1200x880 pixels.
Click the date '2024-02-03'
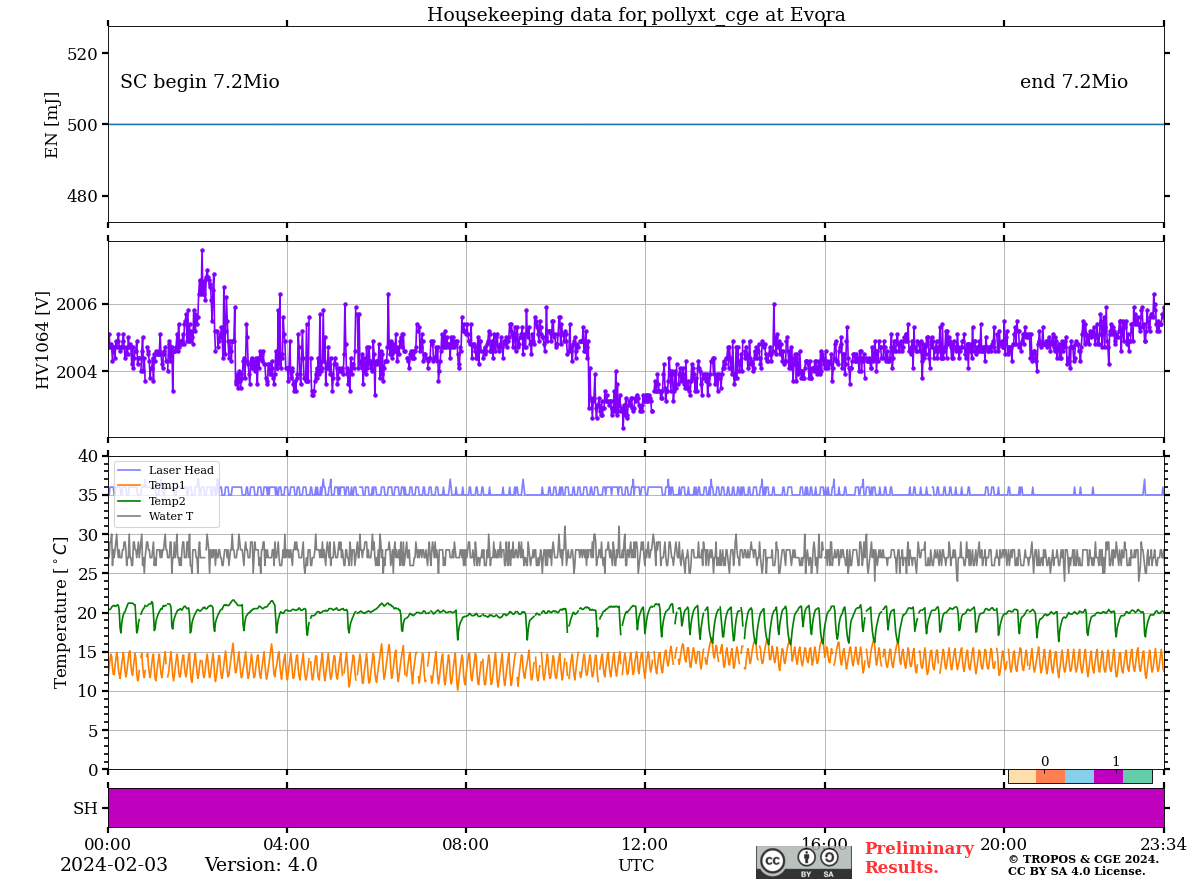tap(114, 865)
